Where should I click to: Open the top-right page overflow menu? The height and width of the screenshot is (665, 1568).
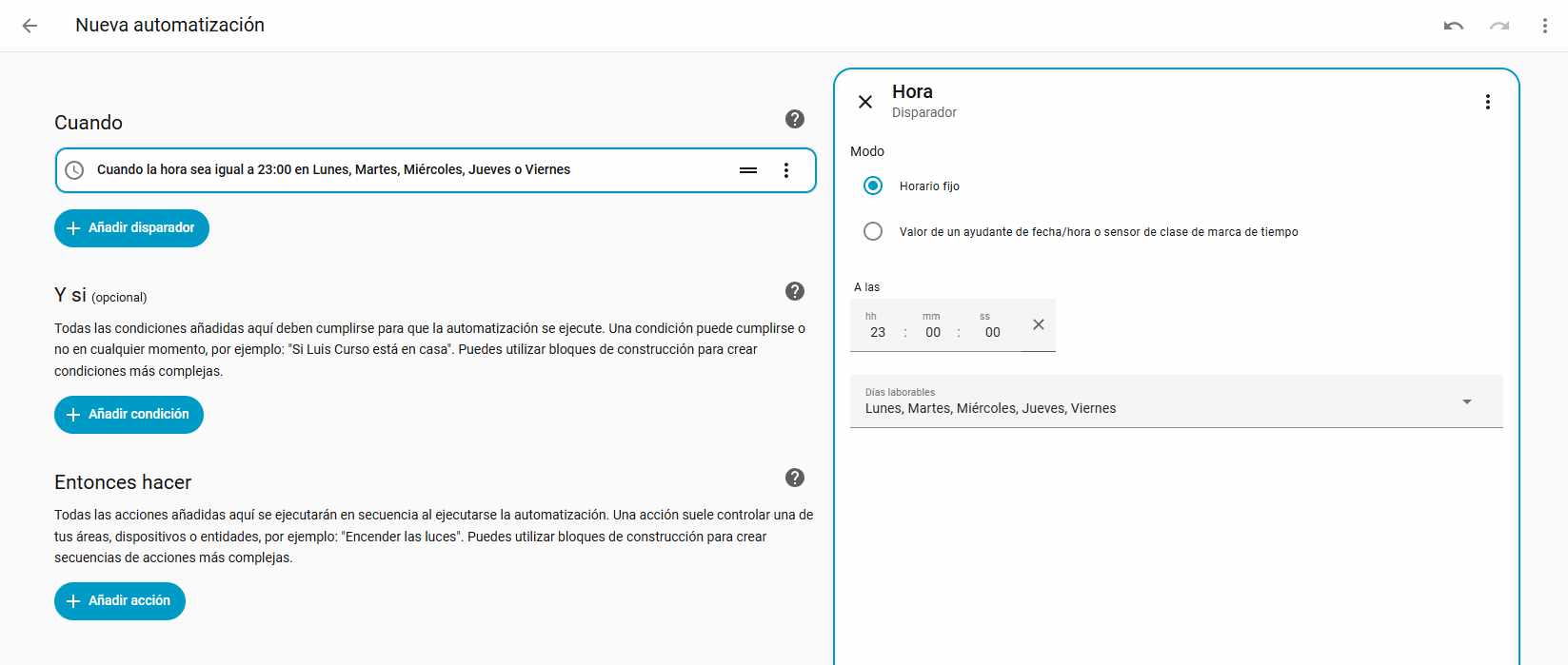pyautogui.click(x=1544, y=26)
